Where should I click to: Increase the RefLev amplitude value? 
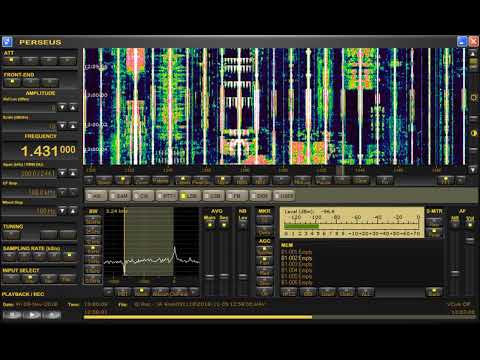click(73, 107)
